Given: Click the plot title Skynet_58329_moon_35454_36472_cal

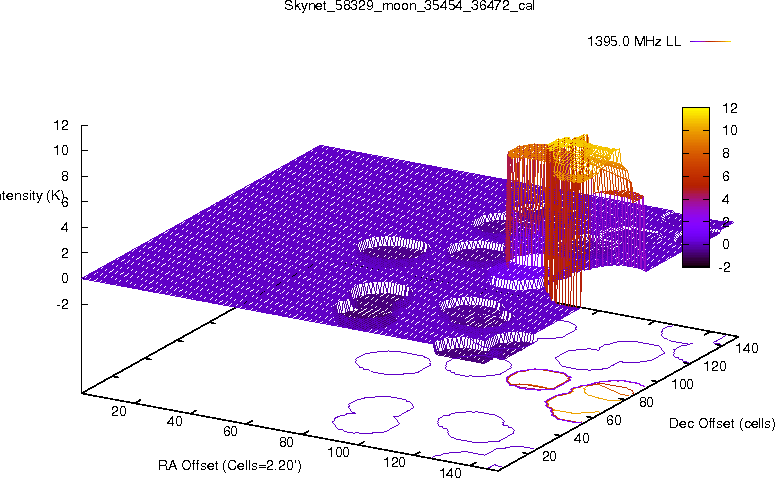Looking at the screenshot, I should [409, 6].
